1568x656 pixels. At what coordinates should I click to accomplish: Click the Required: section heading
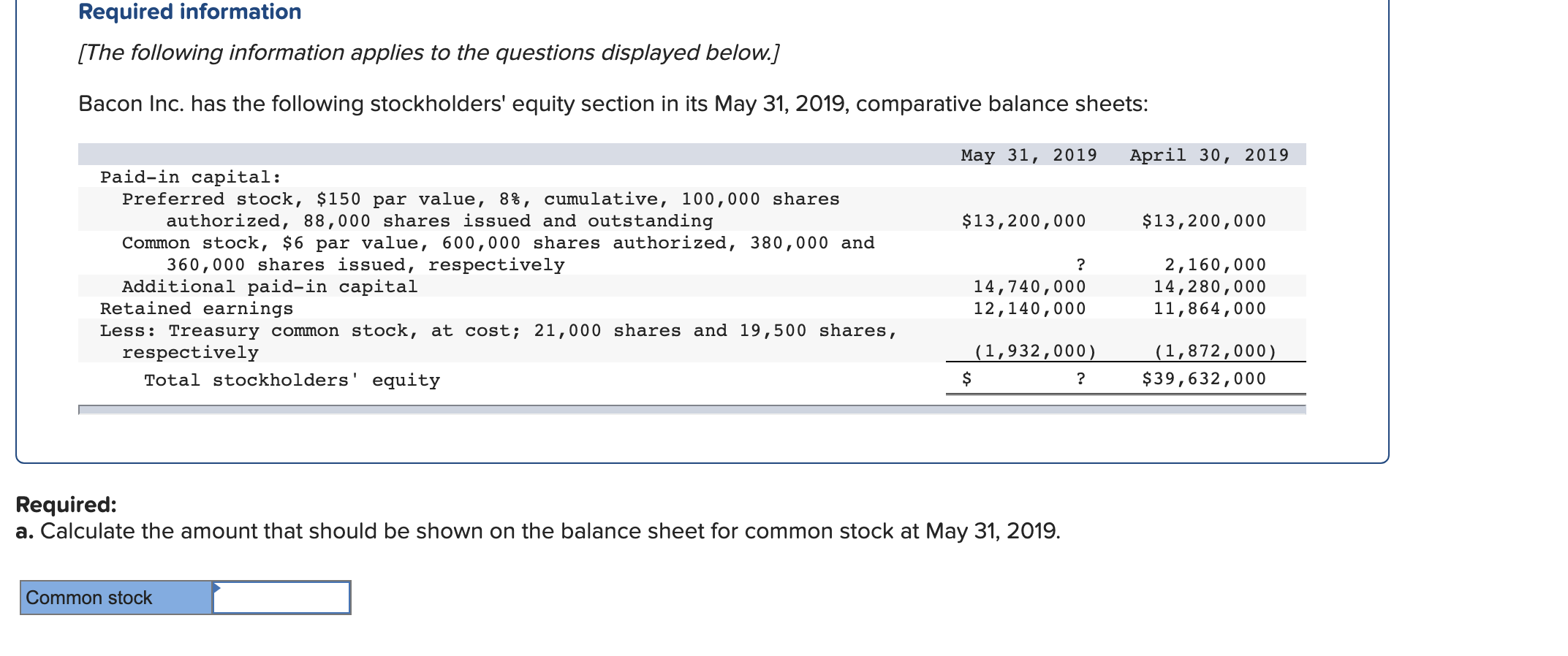point(64,503)
